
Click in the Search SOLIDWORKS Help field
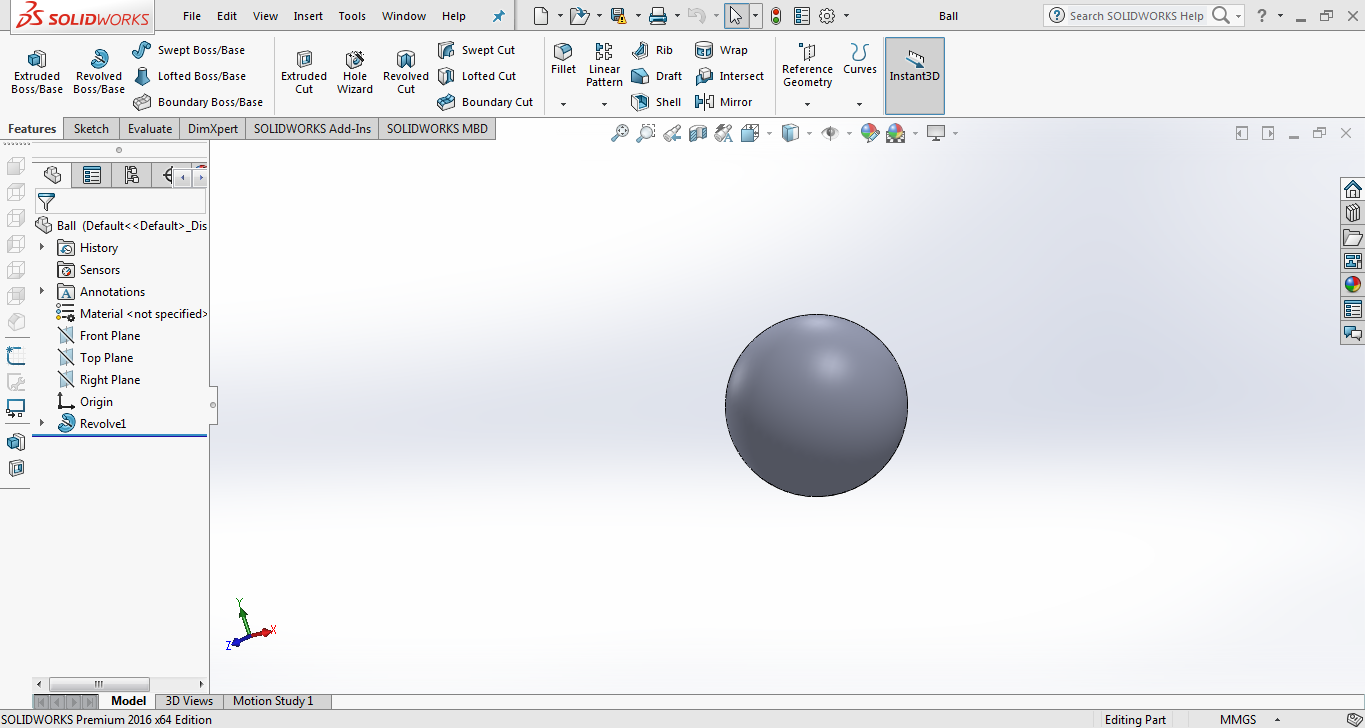(1137, 16)
